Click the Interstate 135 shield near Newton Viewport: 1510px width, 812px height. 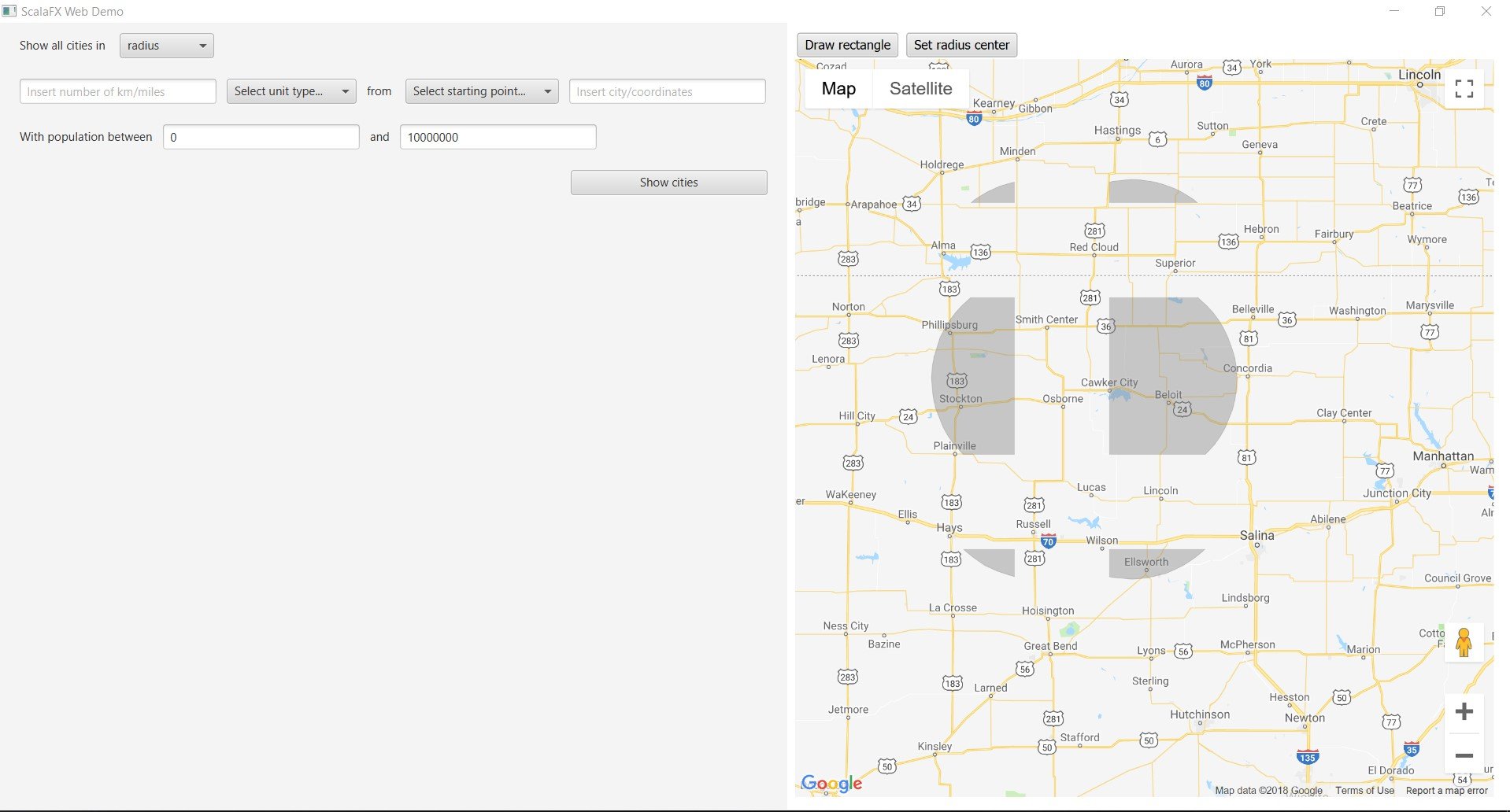pos(1307,757)
